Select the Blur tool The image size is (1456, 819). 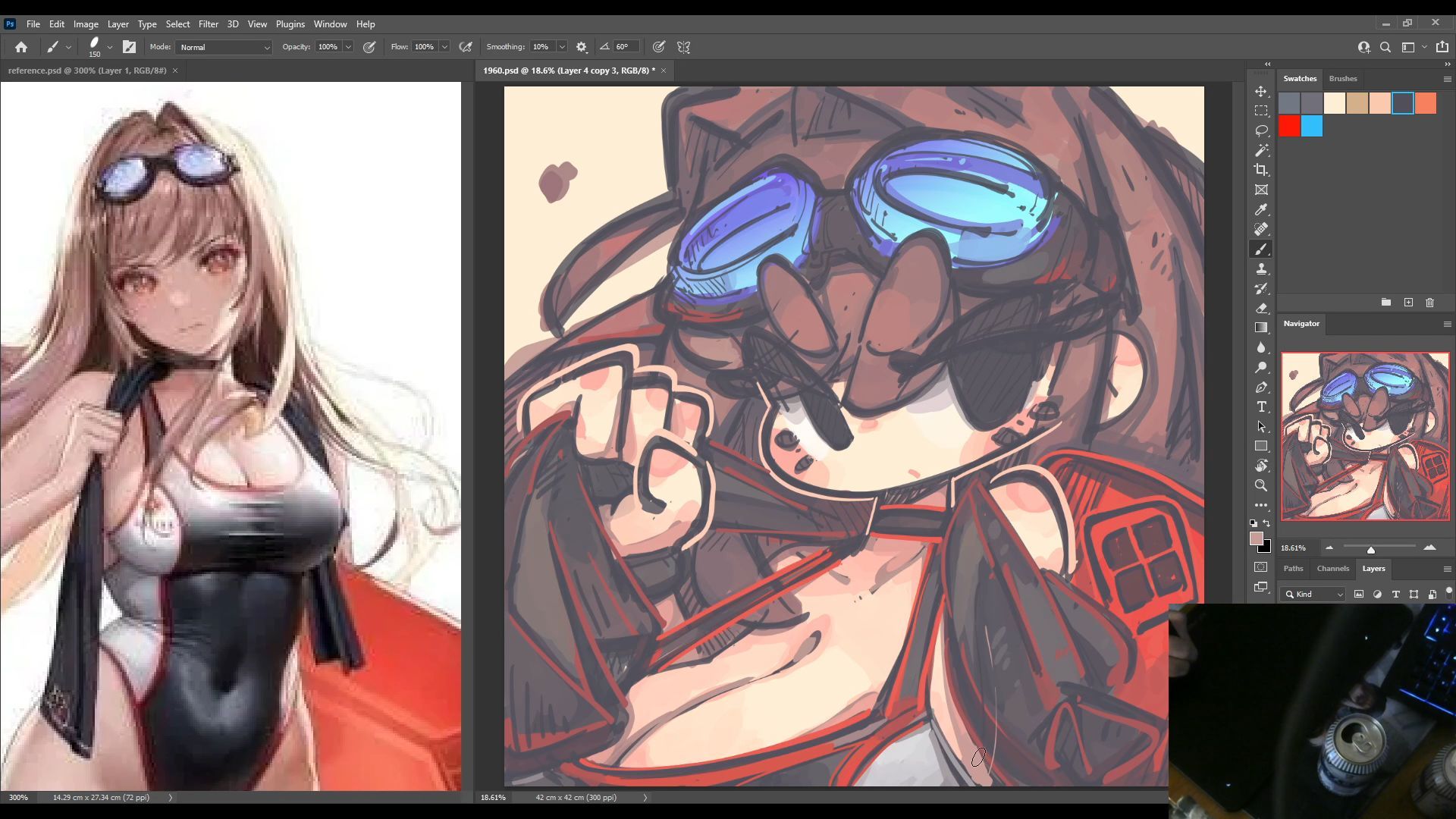(1261, 347)
